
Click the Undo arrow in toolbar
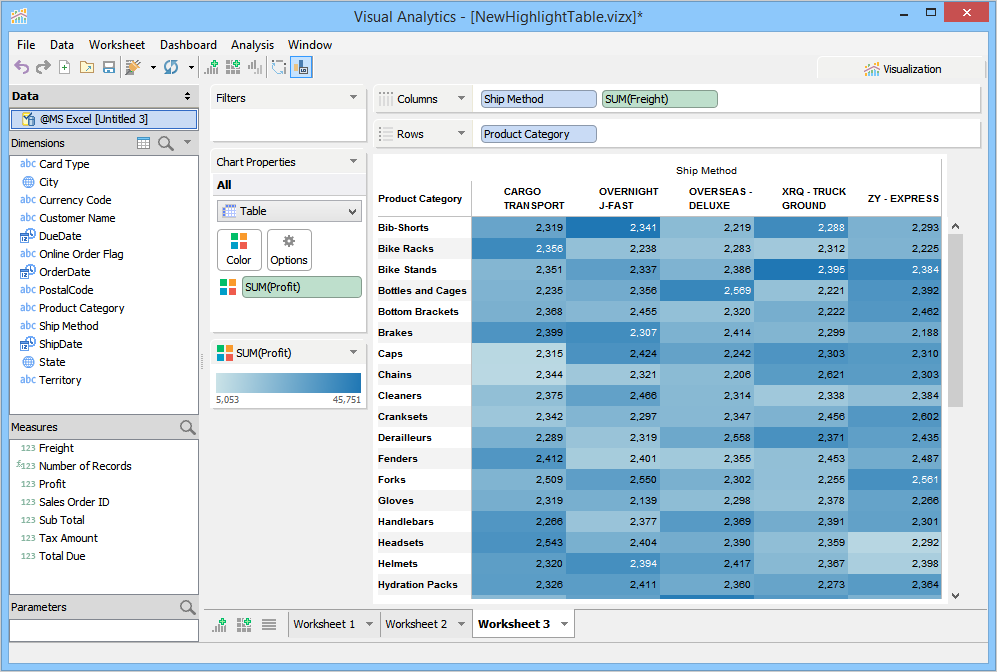click(x=21, y=67)
